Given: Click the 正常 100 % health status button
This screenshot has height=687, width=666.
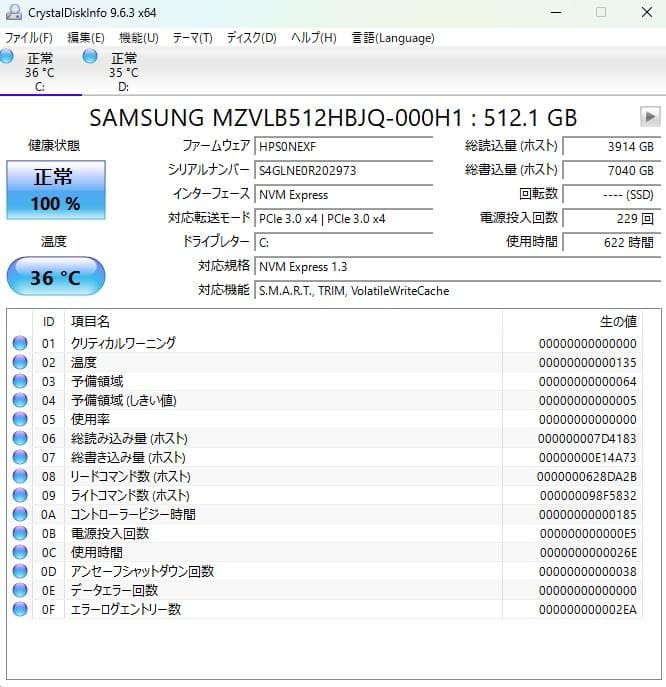Looking at the screenshot, I should pos(56,190).
